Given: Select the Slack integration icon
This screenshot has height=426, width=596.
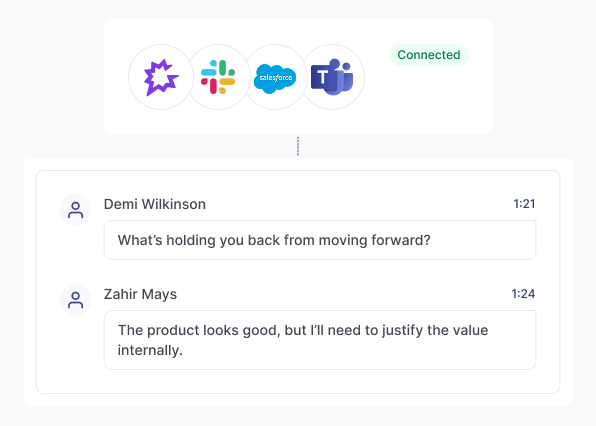Looking at the screenshot, I should pyautogui.click(x=218, y=77).
